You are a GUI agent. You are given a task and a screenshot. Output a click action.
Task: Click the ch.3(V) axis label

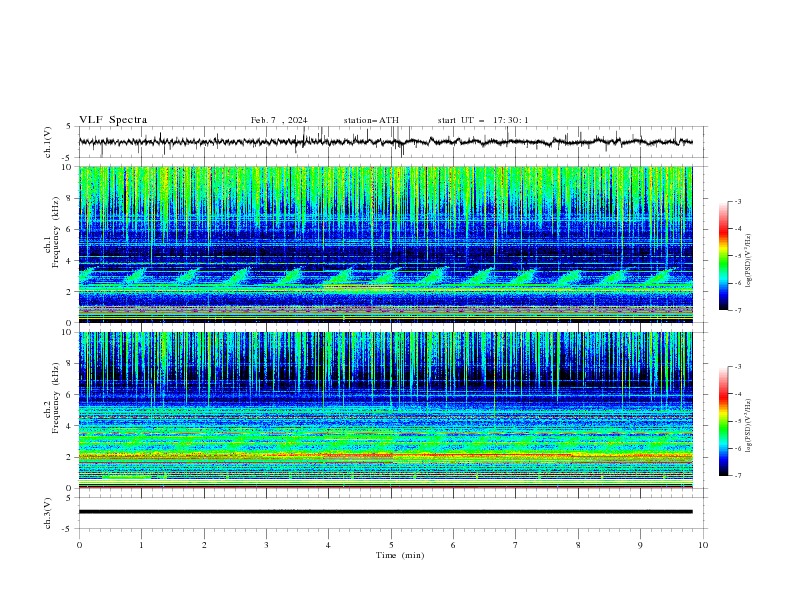coord(48,513)
